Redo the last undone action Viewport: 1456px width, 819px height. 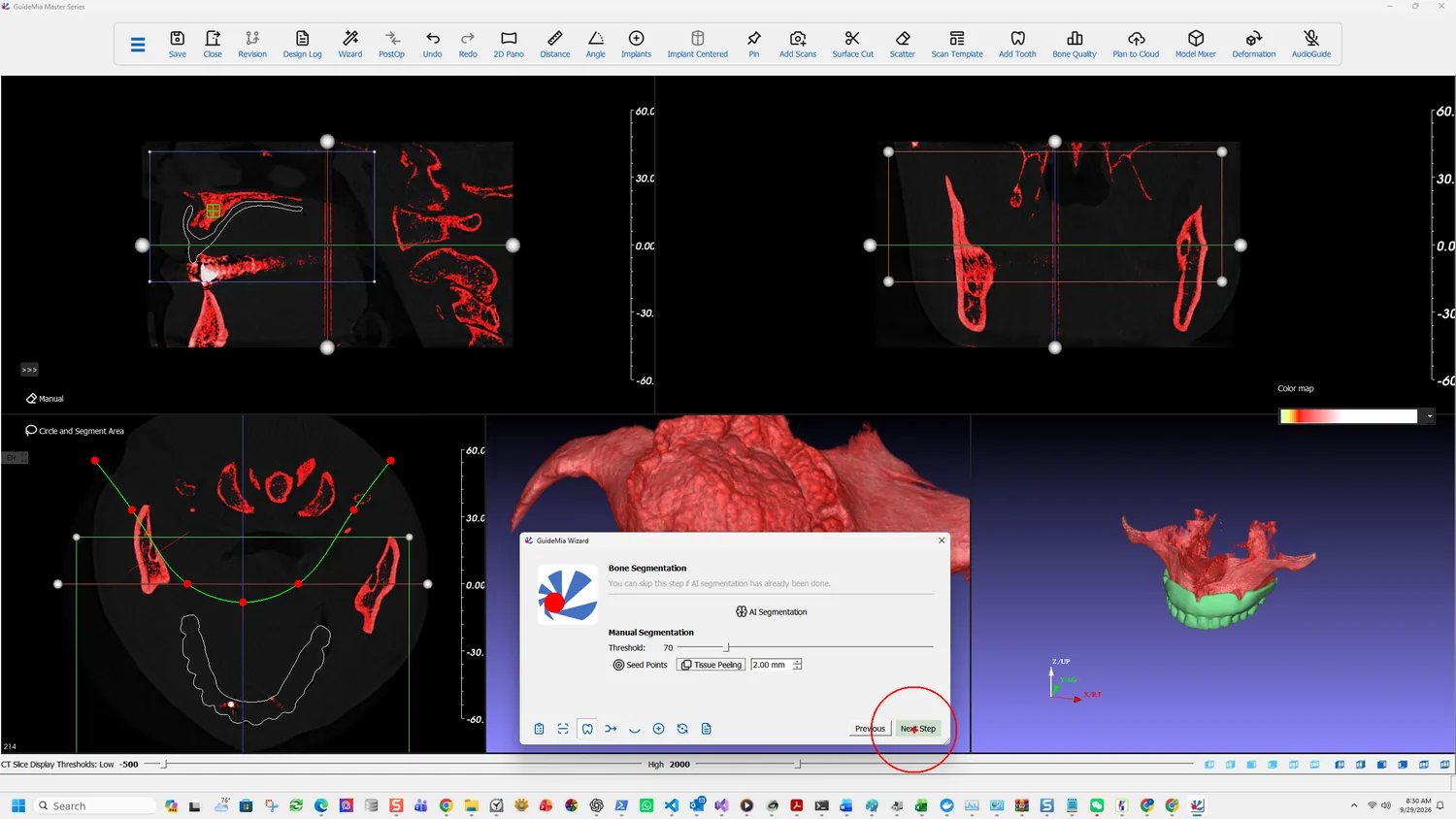point(468,44)
